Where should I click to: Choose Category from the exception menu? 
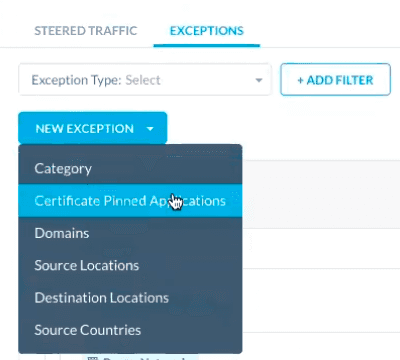click(130, 168)
